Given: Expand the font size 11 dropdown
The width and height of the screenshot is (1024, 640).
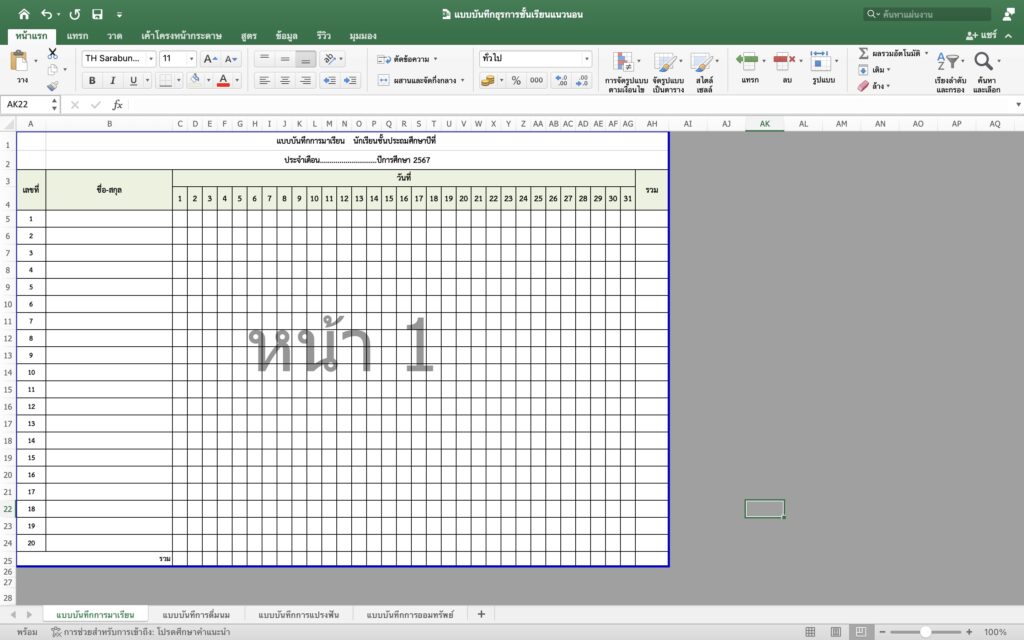Looking at the screenshot, I should pyautogui.click(x=178, y=59).
